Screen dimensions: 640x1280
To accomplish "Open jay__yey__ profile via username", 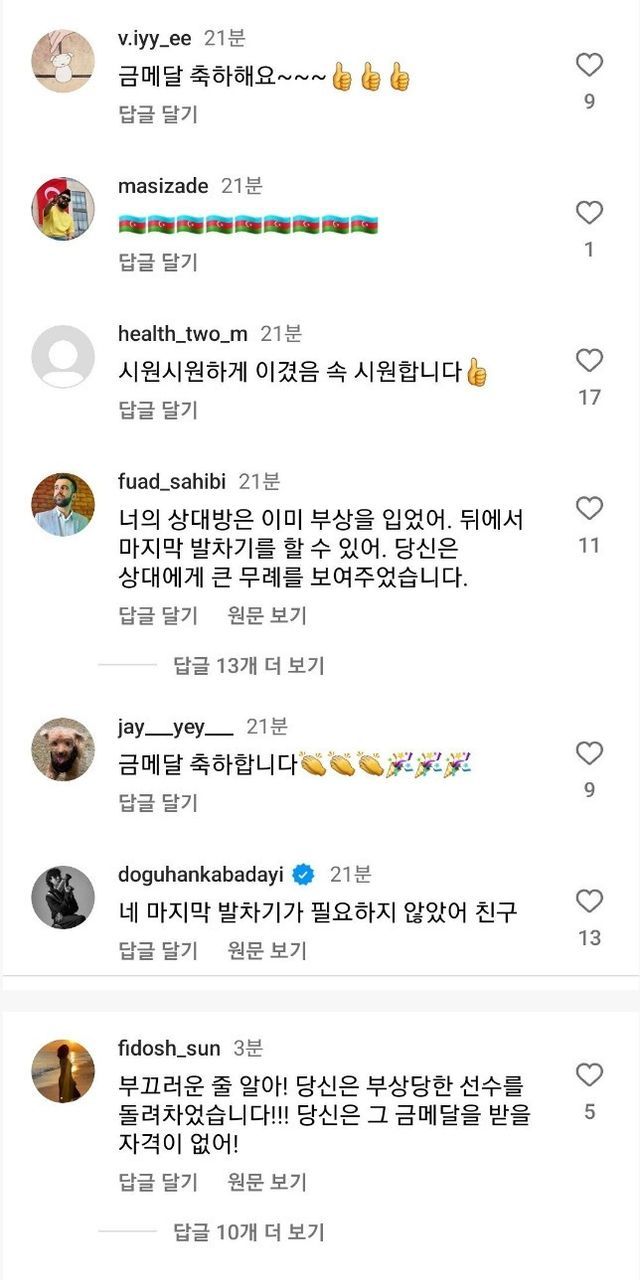I will tap(175, 727).
